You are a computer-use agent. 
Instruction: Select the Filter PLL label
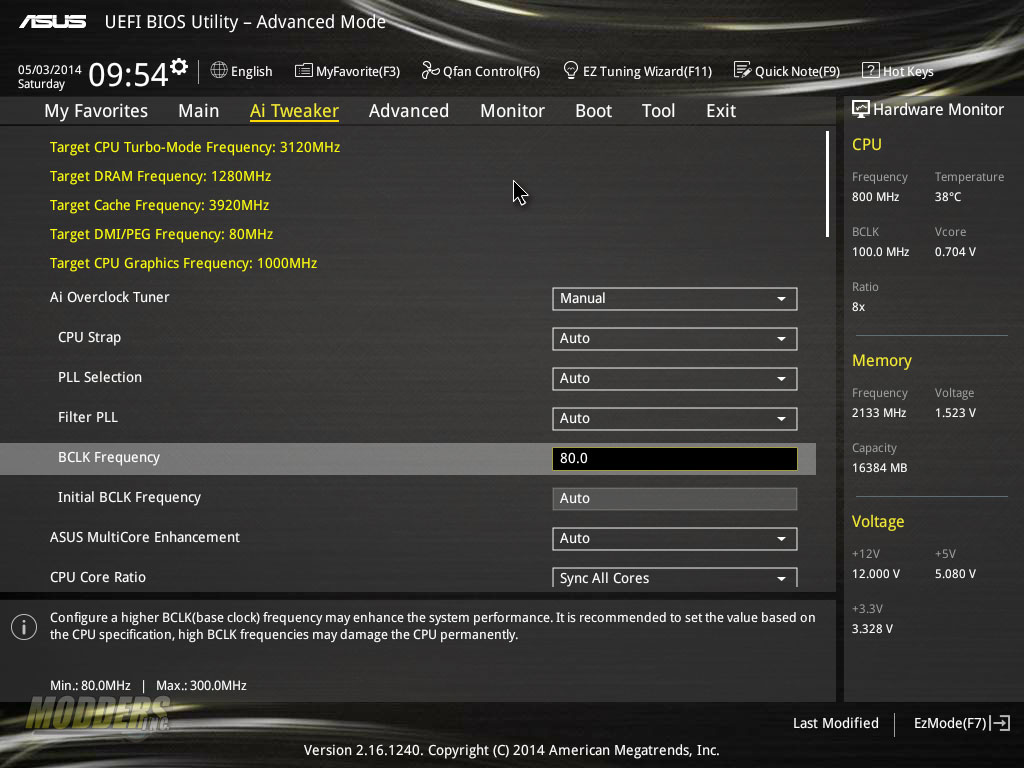click(88, 417)
